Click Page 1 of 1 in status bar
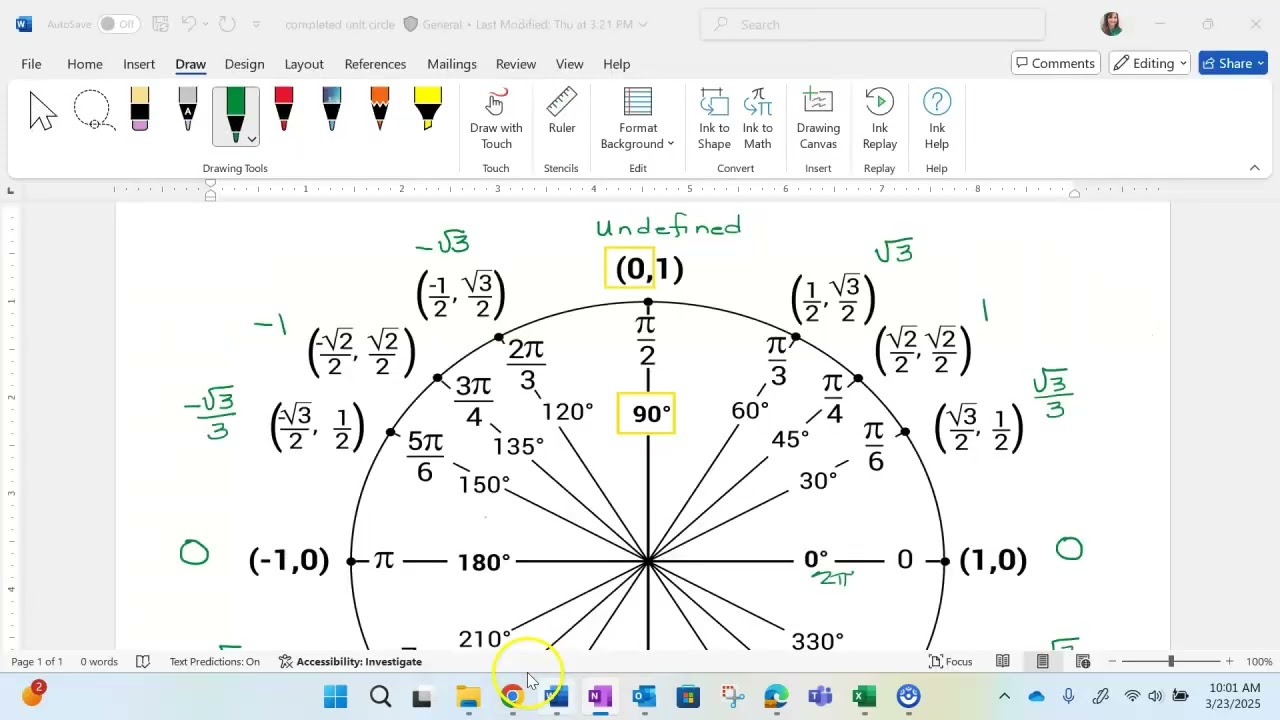This screenshot has height=720, width=1280. [x=37, y=662]
